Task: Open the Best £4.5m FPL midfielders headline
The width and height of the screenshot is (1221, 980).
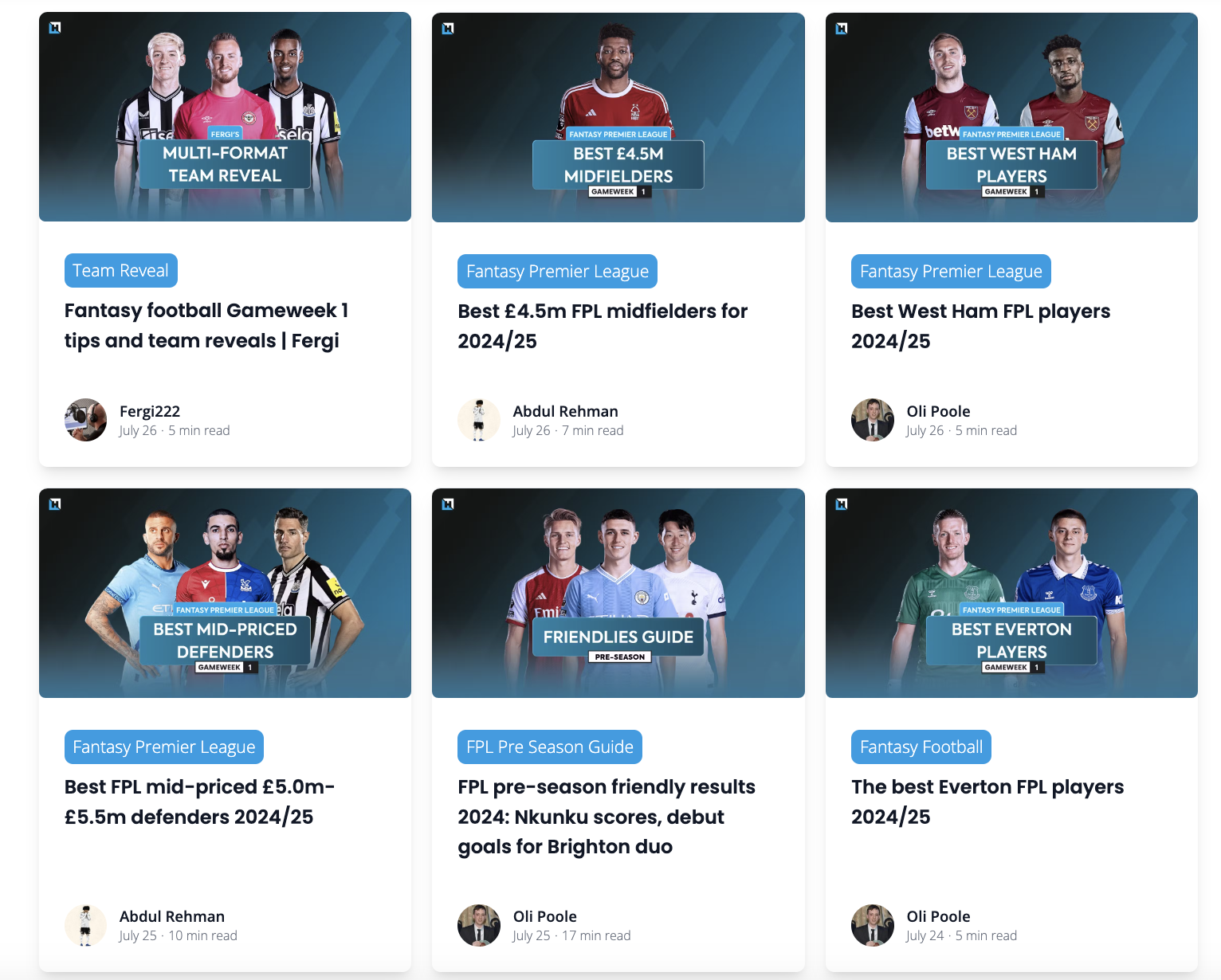Action: click(603, 326)
